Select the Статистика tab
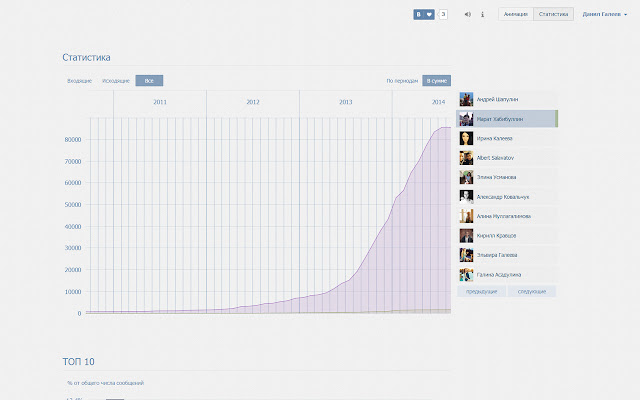 tap(553, 14)
